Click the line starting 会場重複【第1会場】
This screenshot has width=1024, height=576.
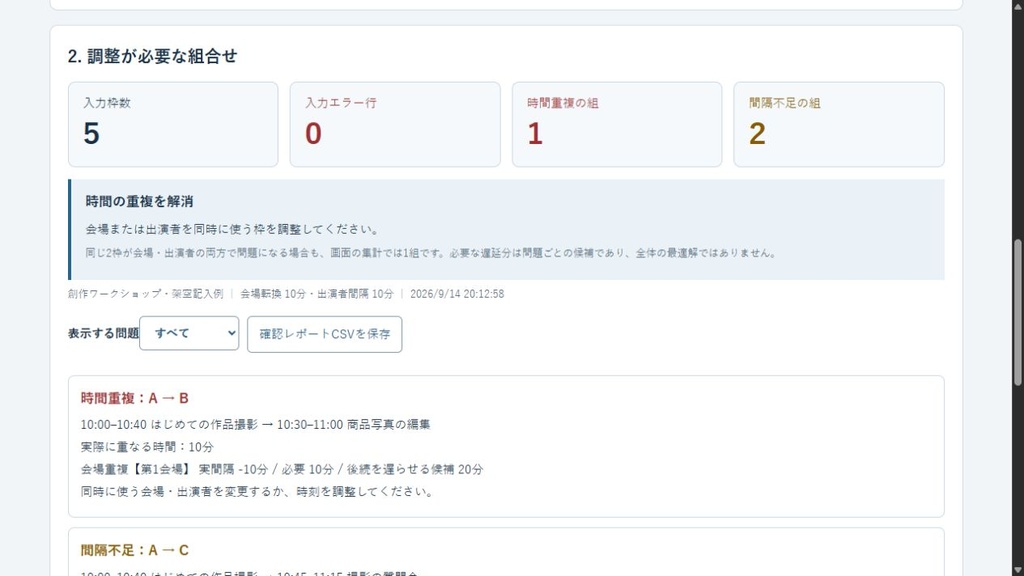point(282,469)
